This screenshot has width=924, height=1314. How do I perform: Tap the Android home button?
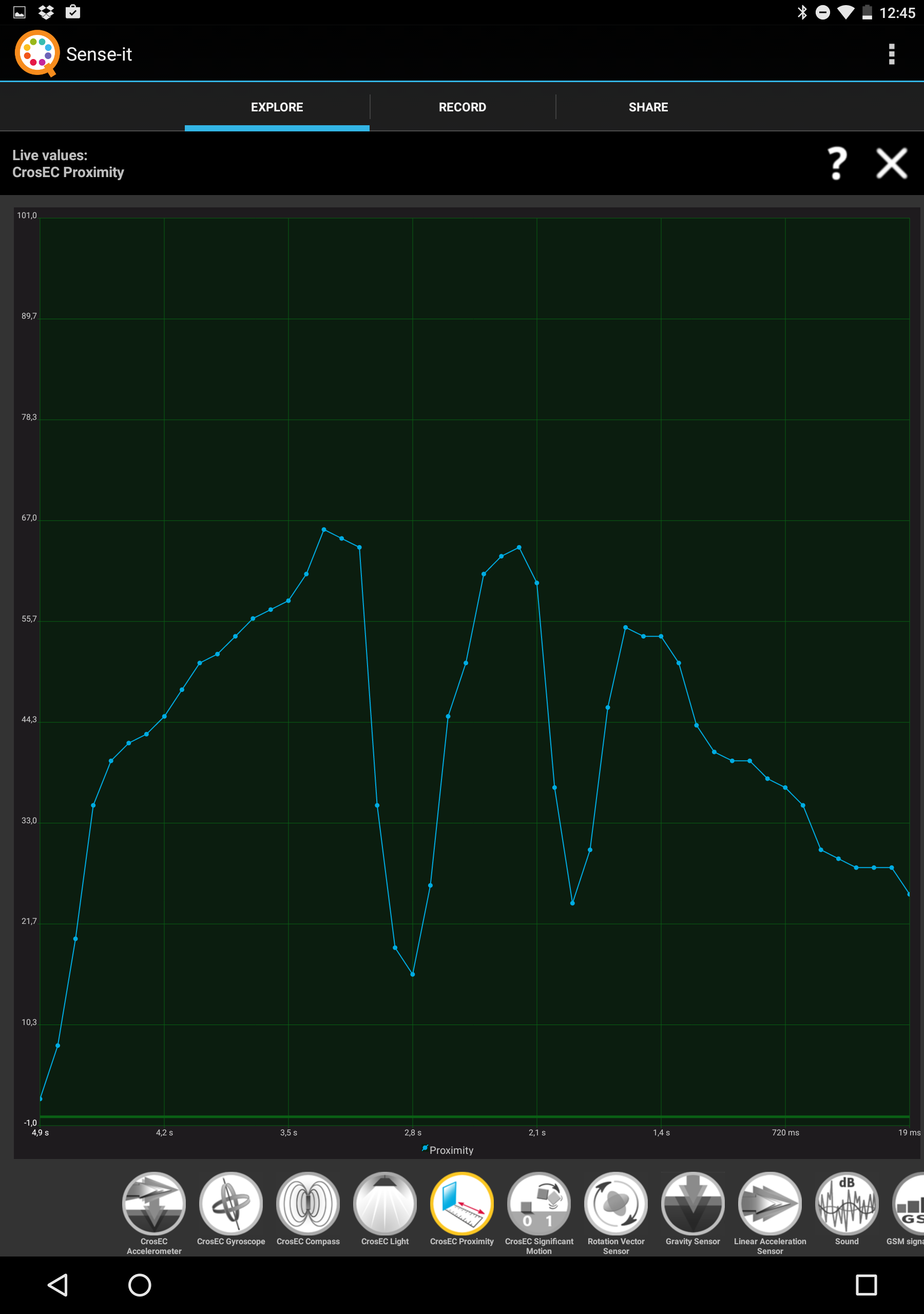point(140,1285)
